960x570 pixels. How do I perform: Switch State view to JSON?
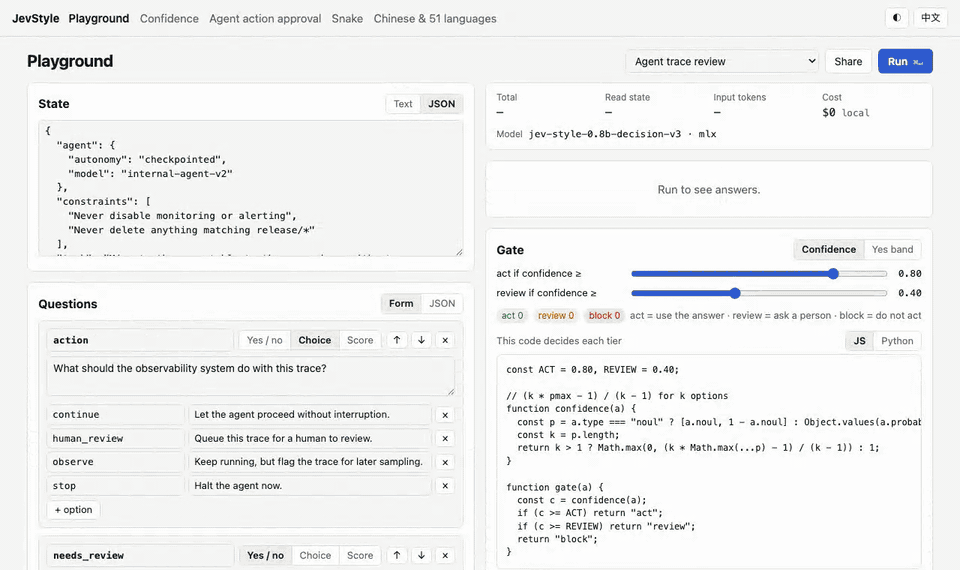point(441,103)
